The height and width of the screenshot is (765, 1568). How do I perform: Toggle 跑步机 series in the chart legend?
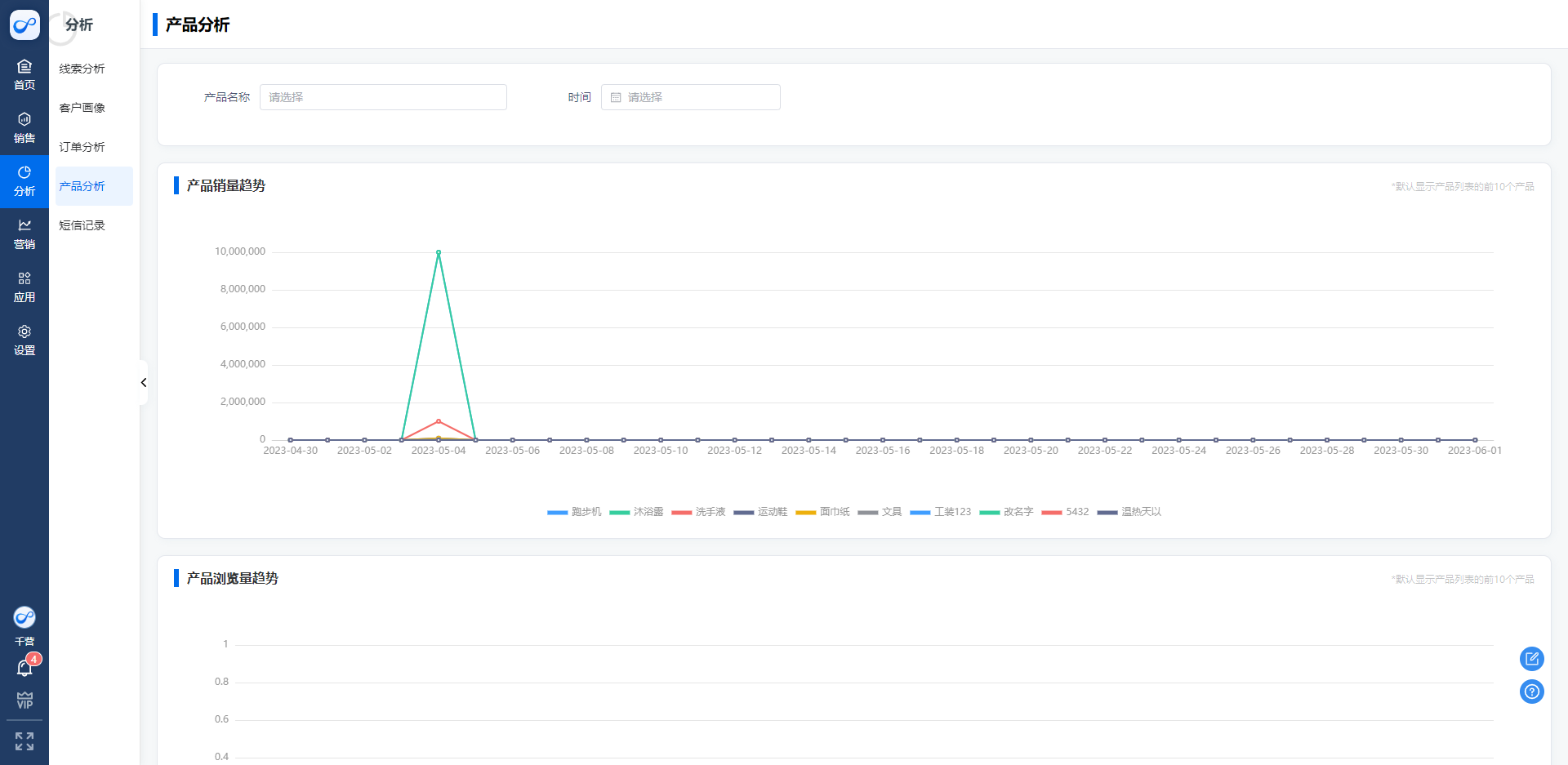[575, 512]
